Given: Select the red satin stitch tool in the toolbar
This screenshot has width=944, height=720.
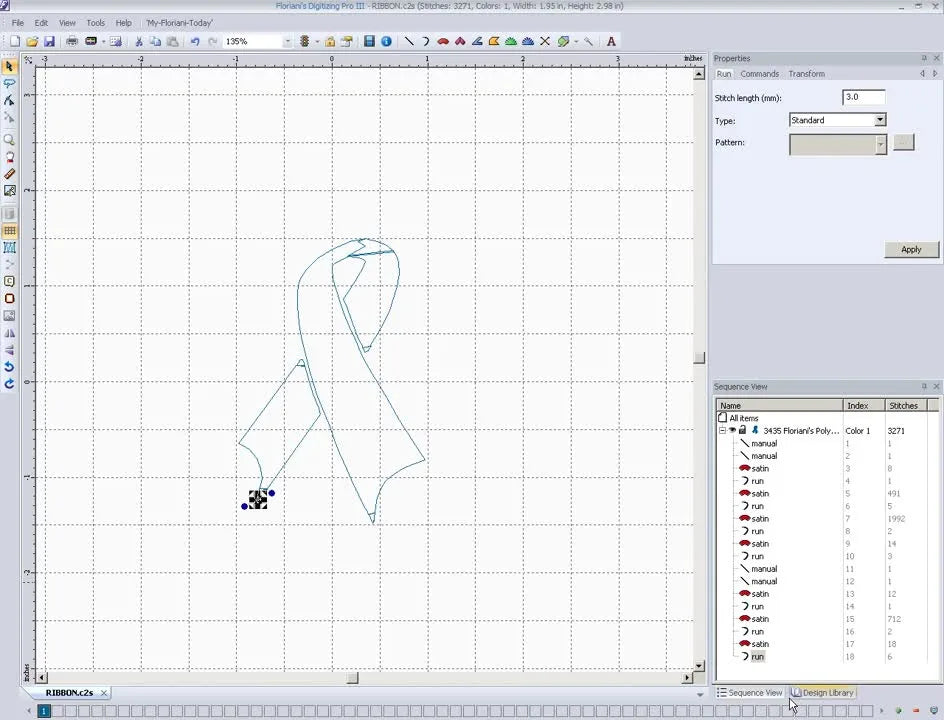Looking at the screenshot, I should tap(443, 42).
